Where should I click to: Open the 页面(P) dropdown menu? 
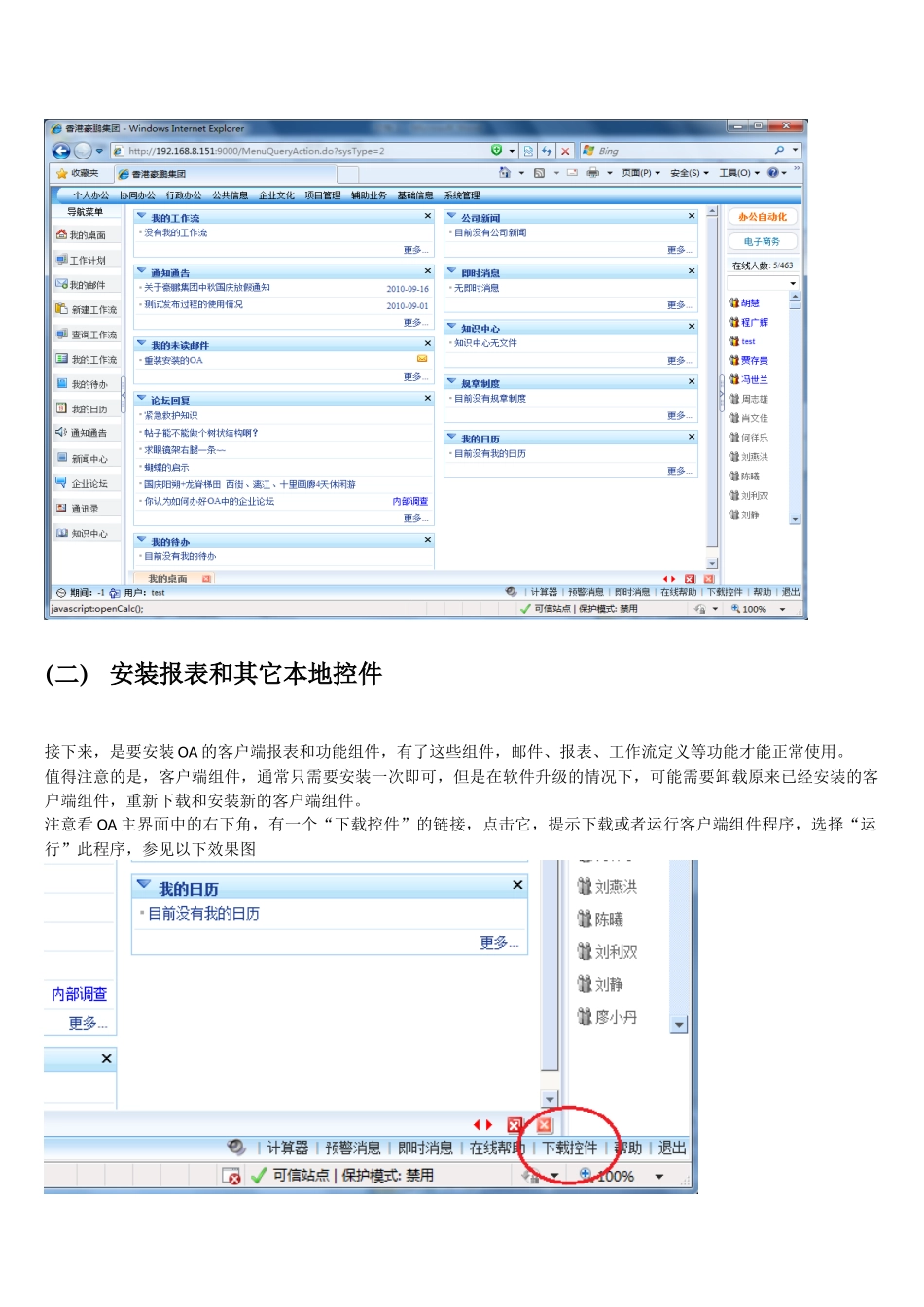[x=641, y=173]
